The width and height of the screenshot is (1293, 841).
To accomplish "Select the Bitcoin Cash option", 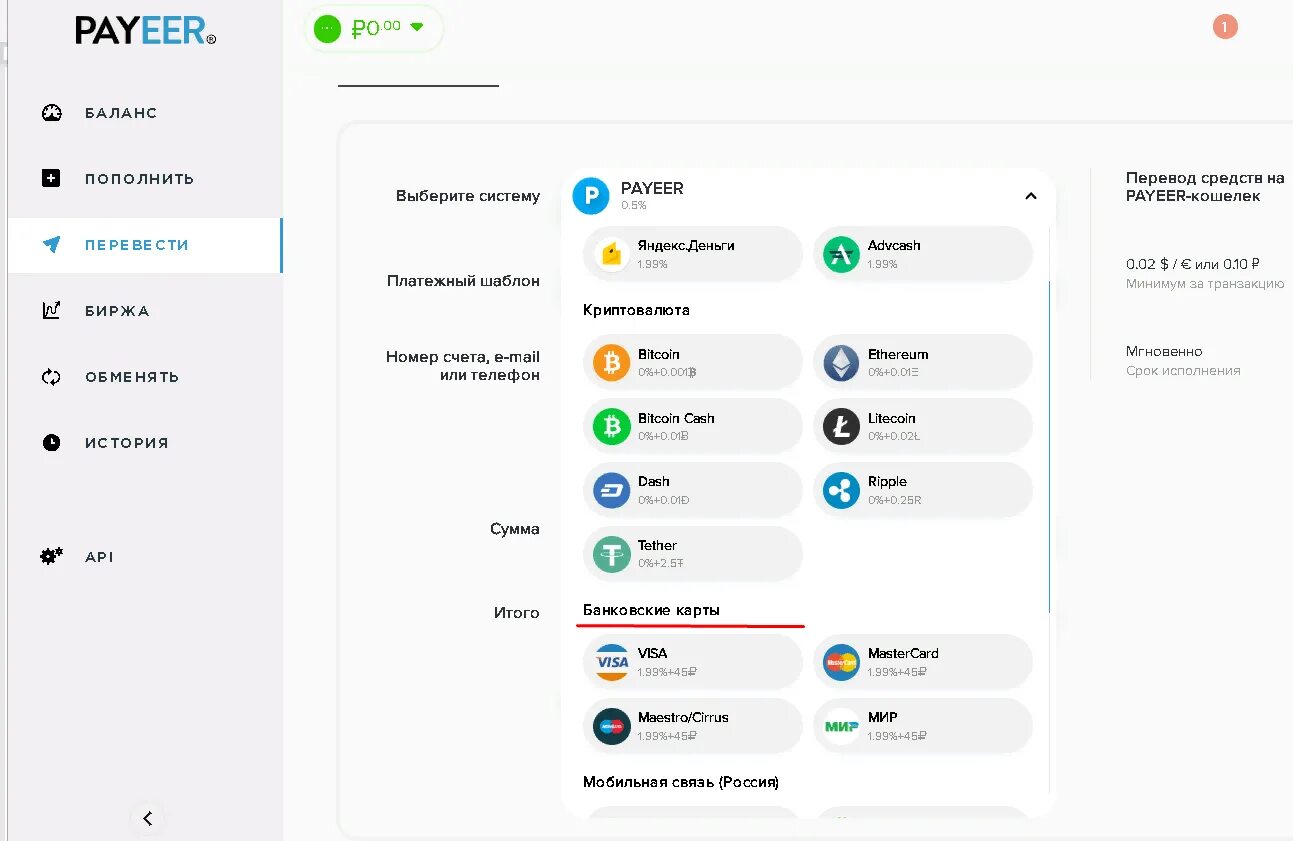I will coord(693,426).
